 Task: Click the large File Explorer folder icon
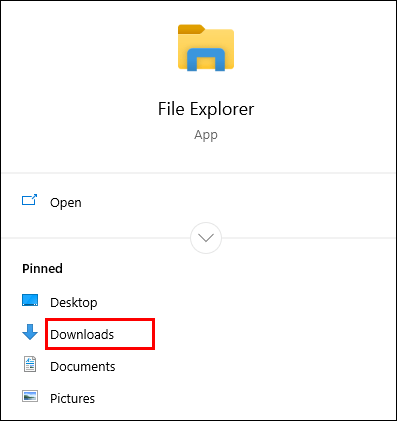[x=206, y=48]
